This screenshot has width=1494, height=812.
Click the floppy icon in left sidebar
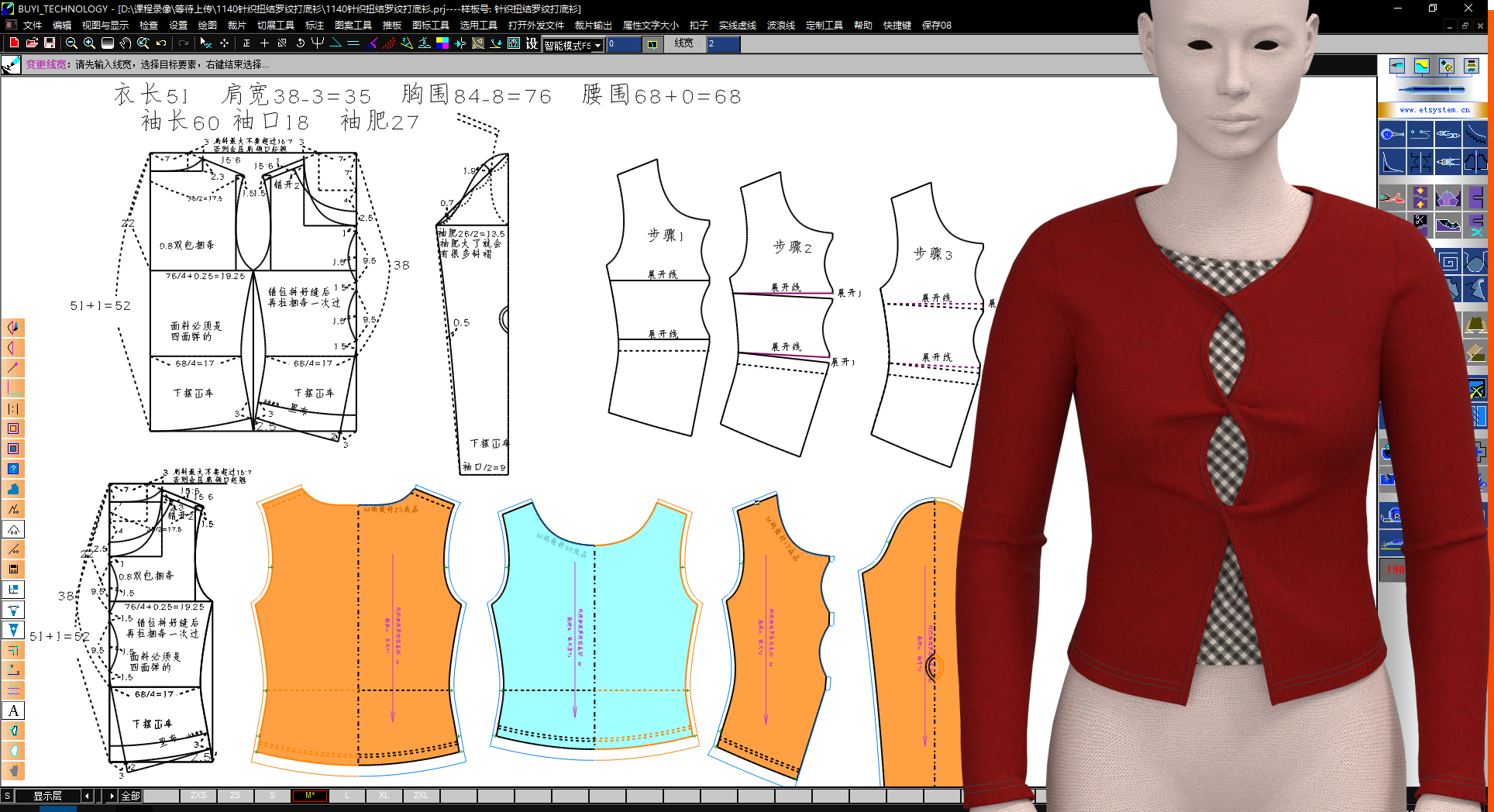click(x=13, y=569)
